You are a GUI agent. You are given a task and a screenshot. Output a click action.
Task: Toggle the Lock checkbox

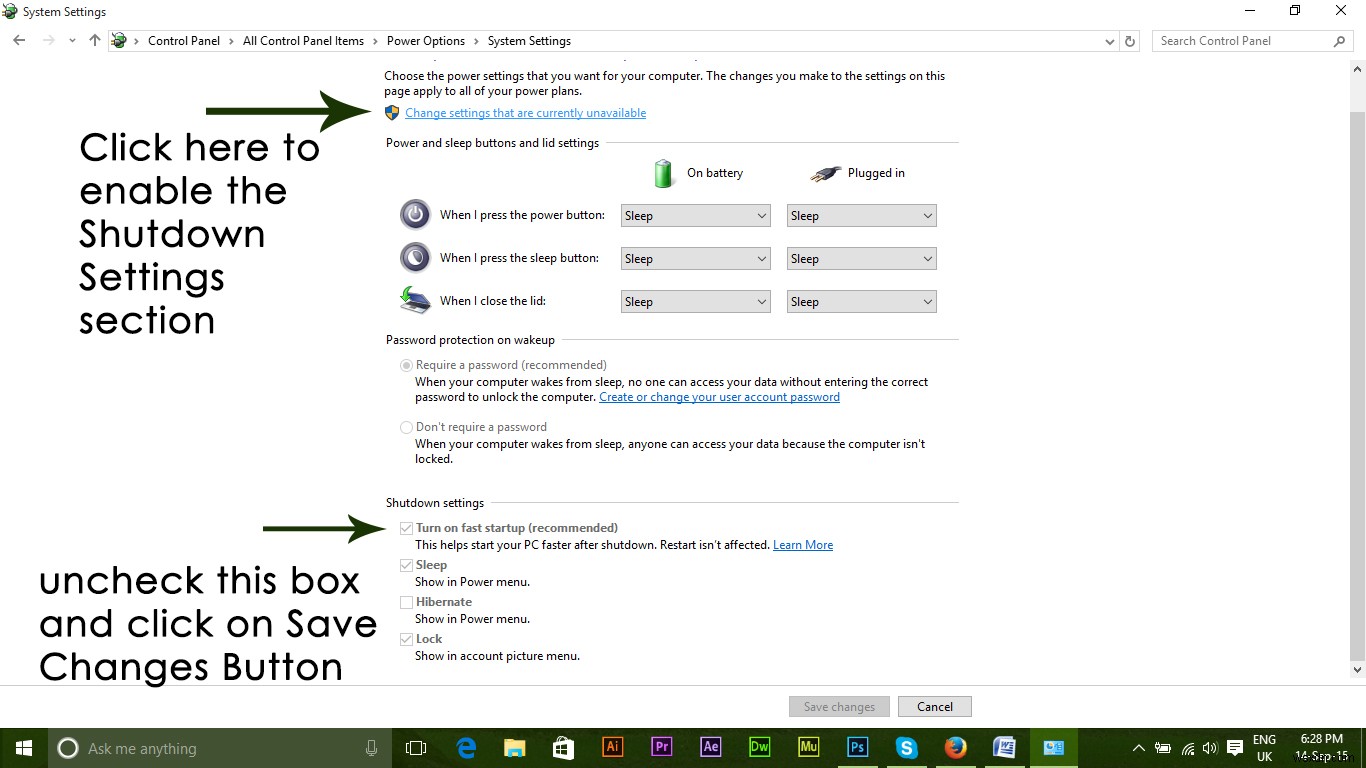pyautogui.click(x=406, y=639)
